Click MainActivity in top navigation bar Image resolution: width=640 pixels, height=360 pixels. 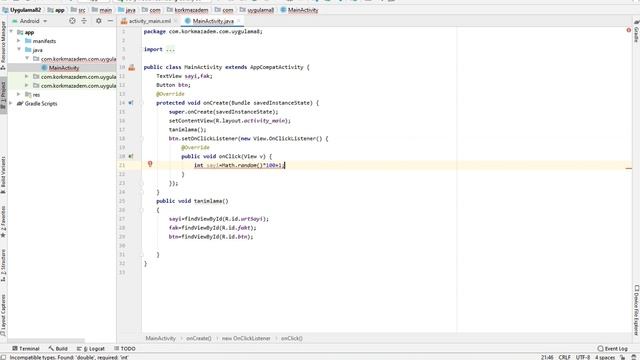tap(299, 10)
